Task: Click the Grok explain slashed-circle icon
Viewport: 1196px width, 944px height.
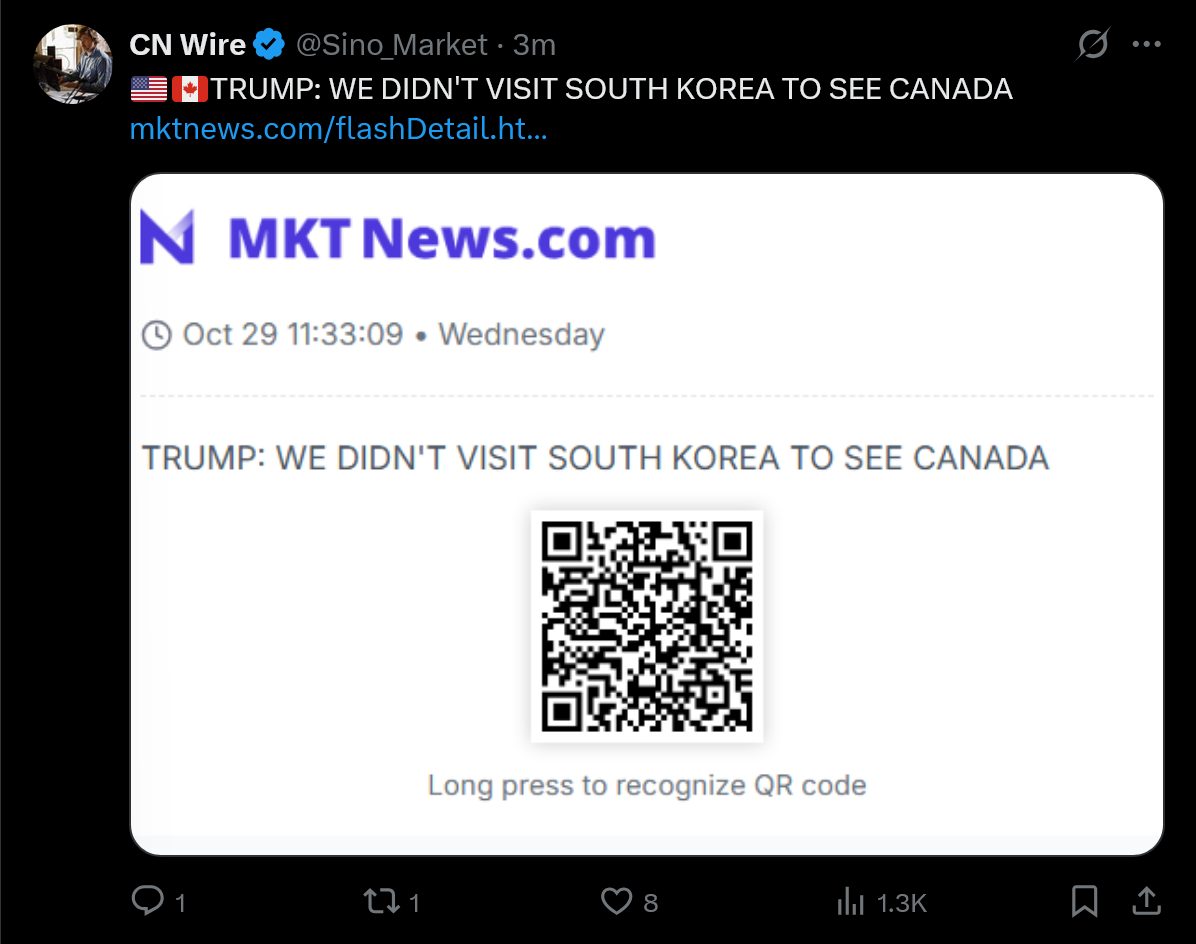Action: click(1092, 43)
